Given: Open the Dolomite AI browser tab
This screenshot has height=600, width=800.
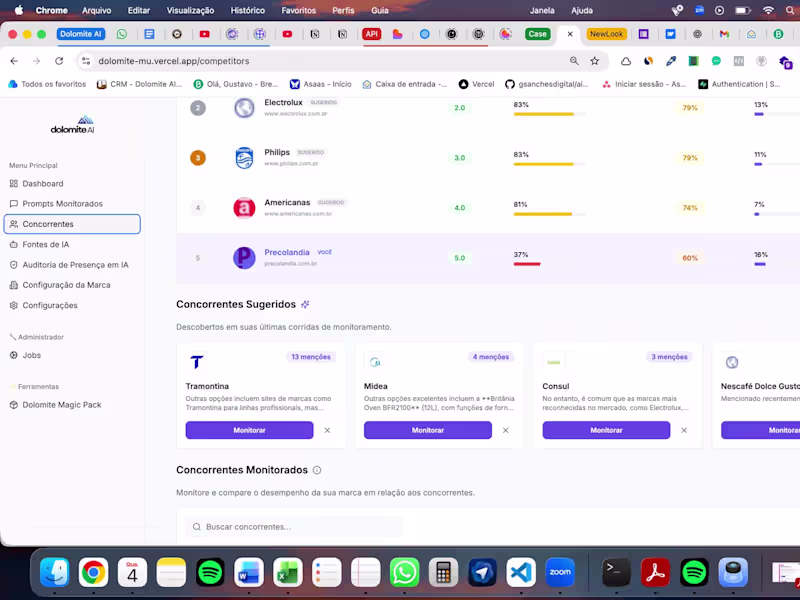Looking at the screenshot, I should pos(81,34).
